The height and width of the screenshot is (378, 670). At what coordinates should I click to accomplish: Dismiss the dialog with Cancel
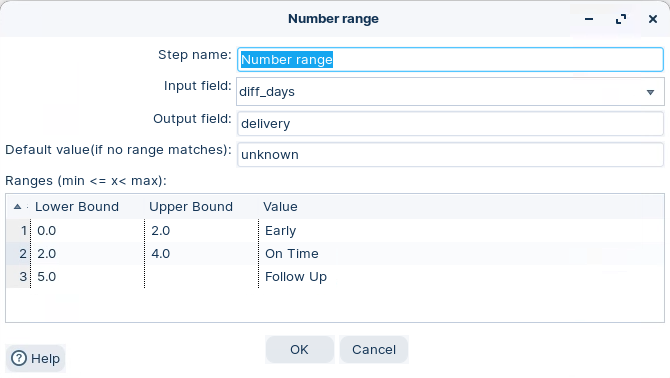pyautogui.click(x=374, y=349)
